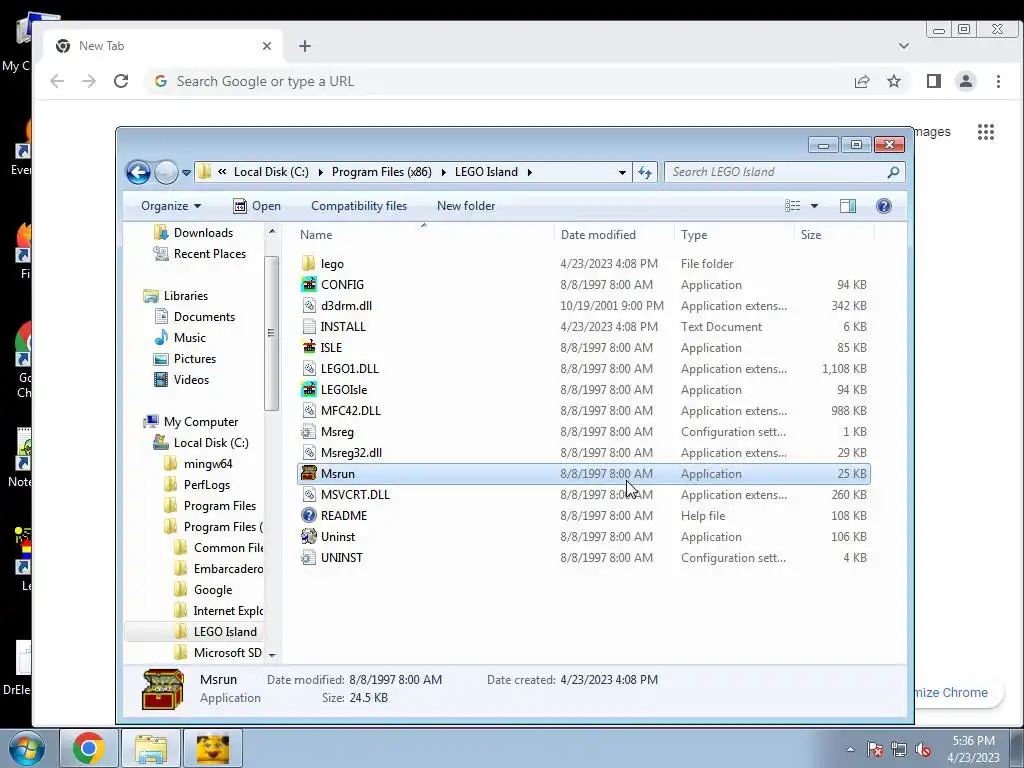The height and width of the screenshot is (768, 1024).
Task: Open Recent Places in navigation pane
Action: coord(210,253)
